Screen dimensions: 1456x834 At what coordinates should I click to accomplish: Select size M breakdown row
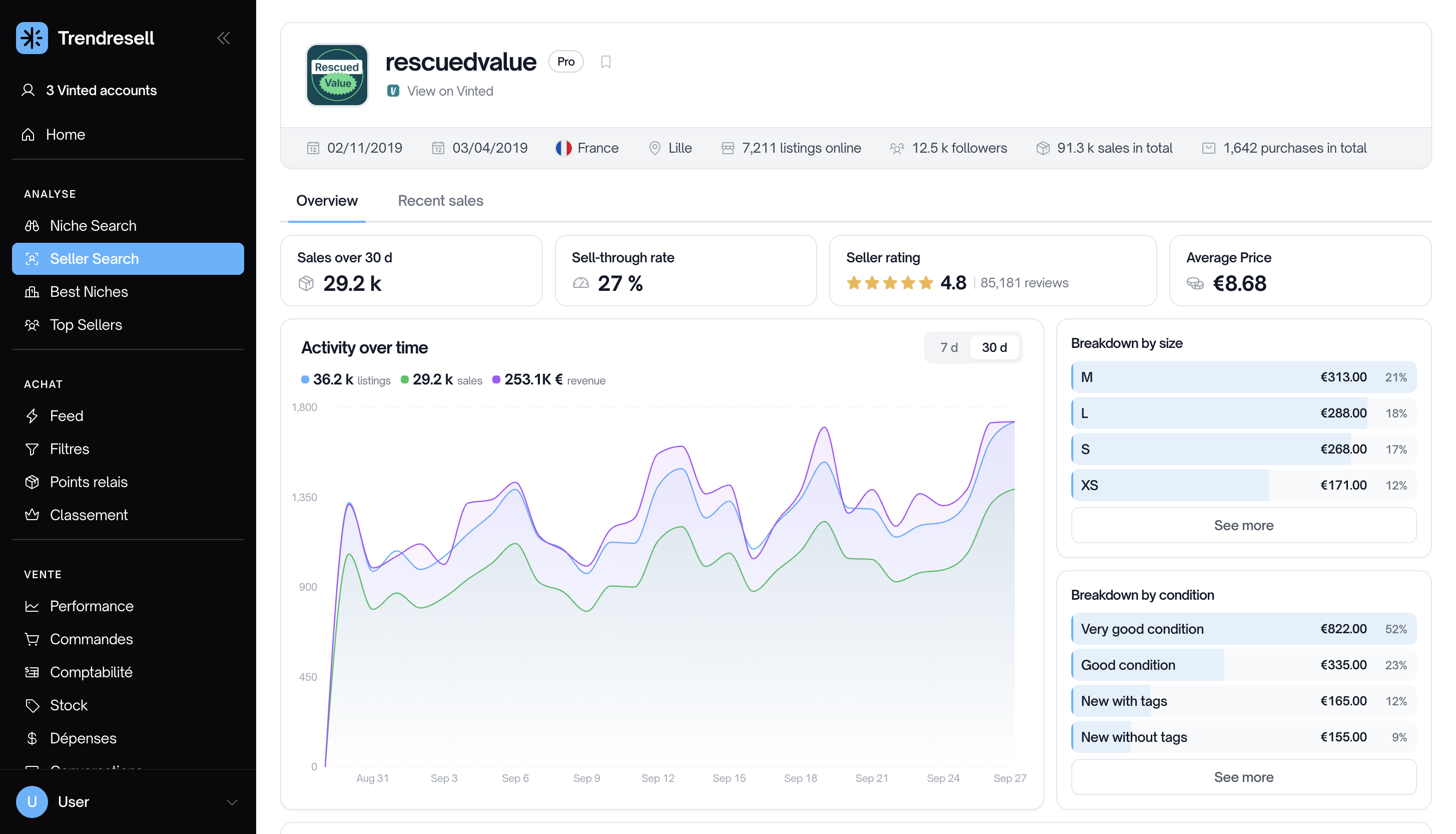[x=1244, y=377]
